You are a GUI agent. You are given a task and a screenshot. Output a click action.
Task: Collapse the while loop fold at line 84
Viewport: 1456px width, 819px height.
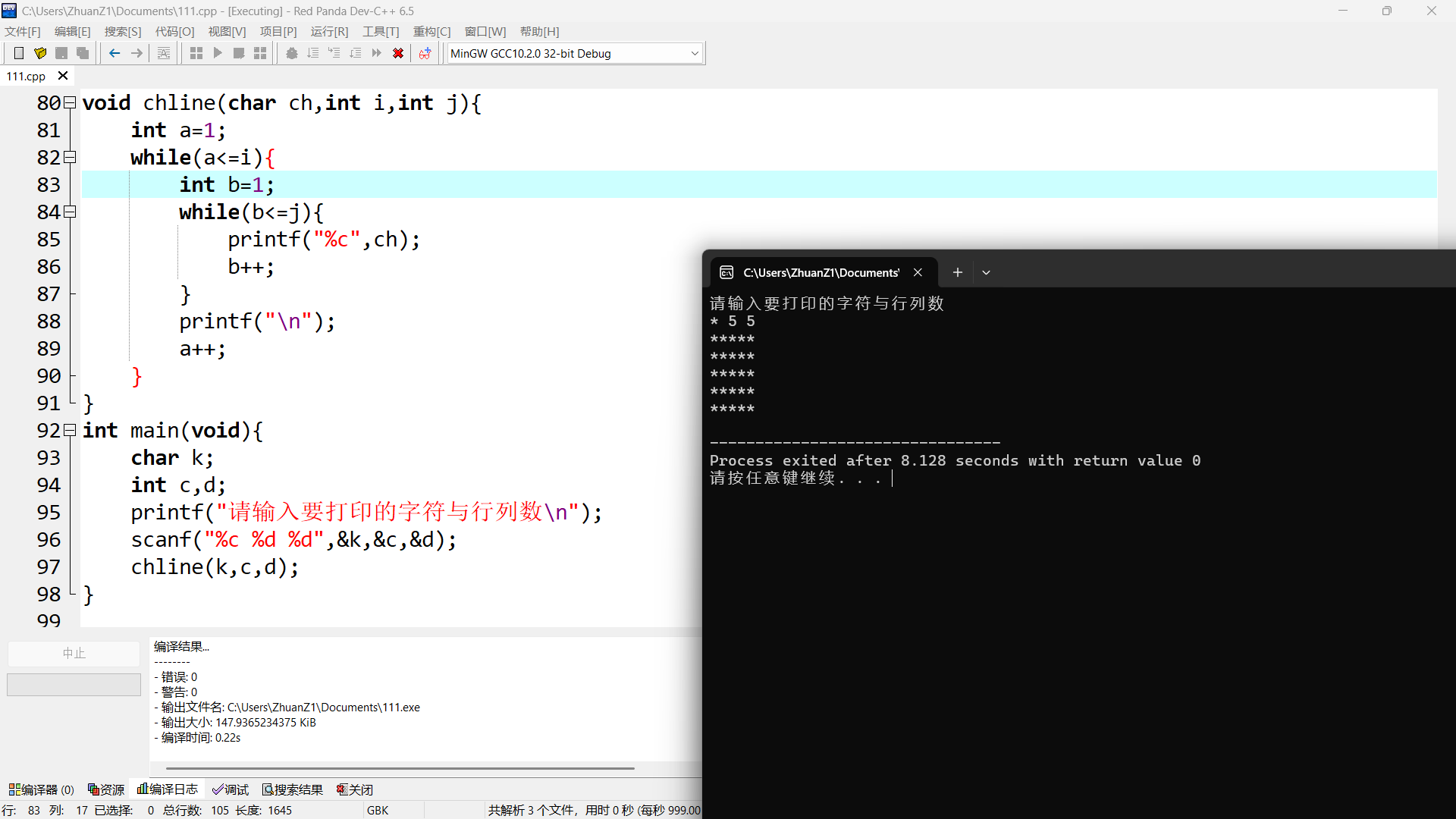tap(71, 212)
